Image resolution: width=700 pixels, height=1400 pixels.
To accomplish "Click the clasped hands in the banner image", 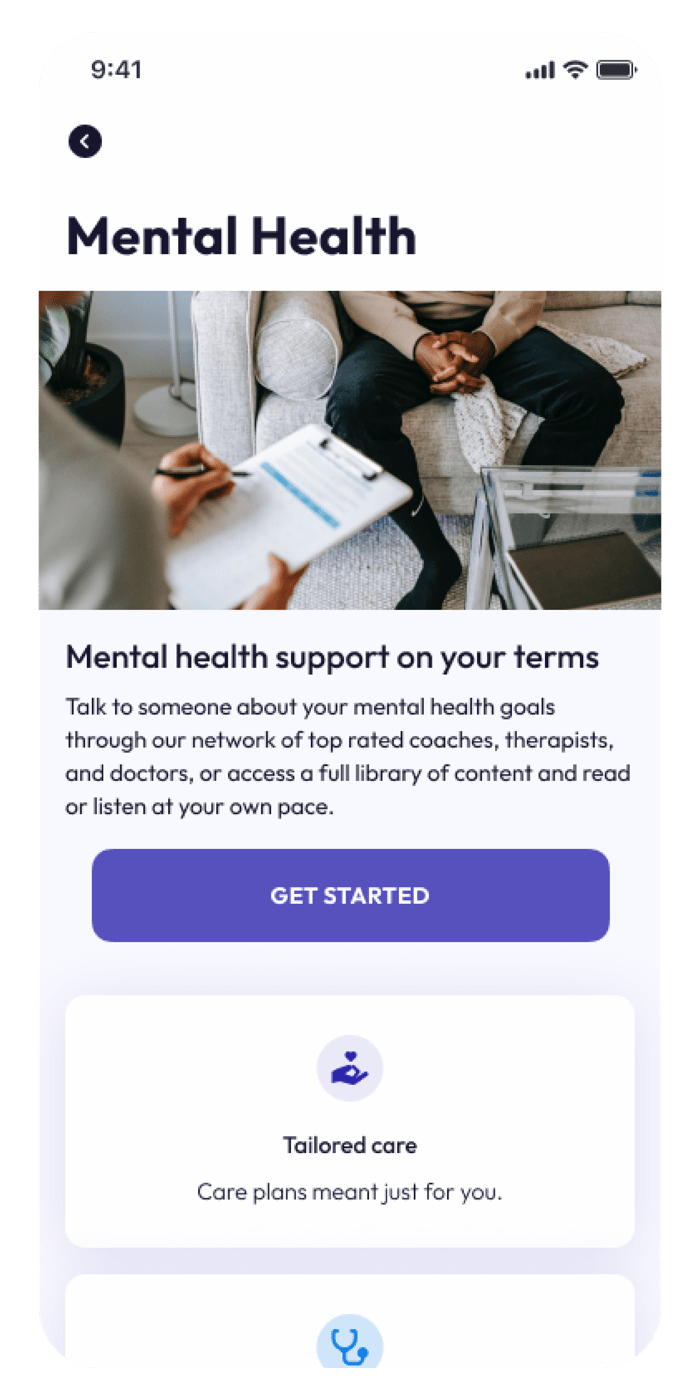I will coord(455,359).
